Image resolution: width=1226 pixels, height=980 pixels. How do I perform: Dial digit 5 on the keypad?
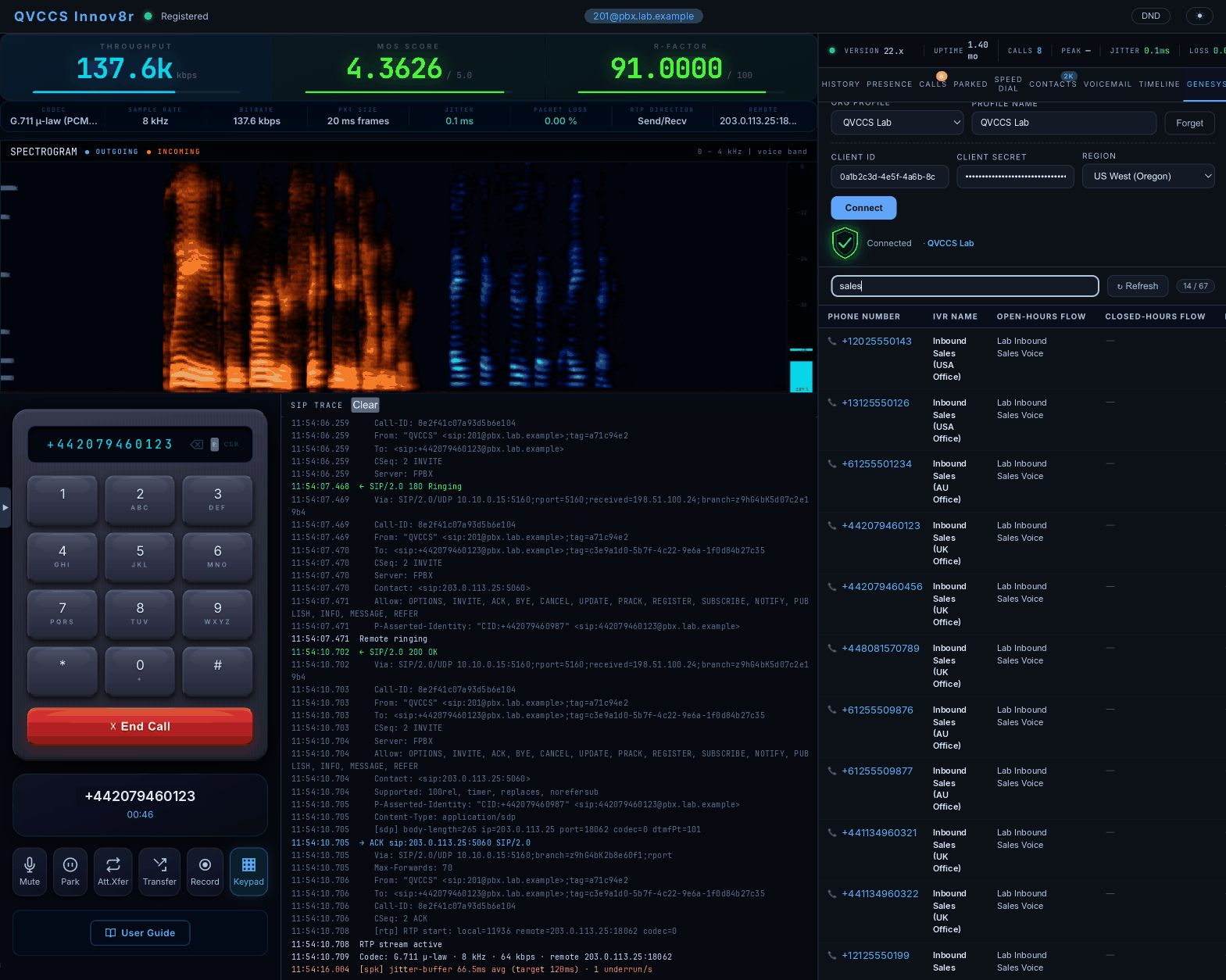140,557
